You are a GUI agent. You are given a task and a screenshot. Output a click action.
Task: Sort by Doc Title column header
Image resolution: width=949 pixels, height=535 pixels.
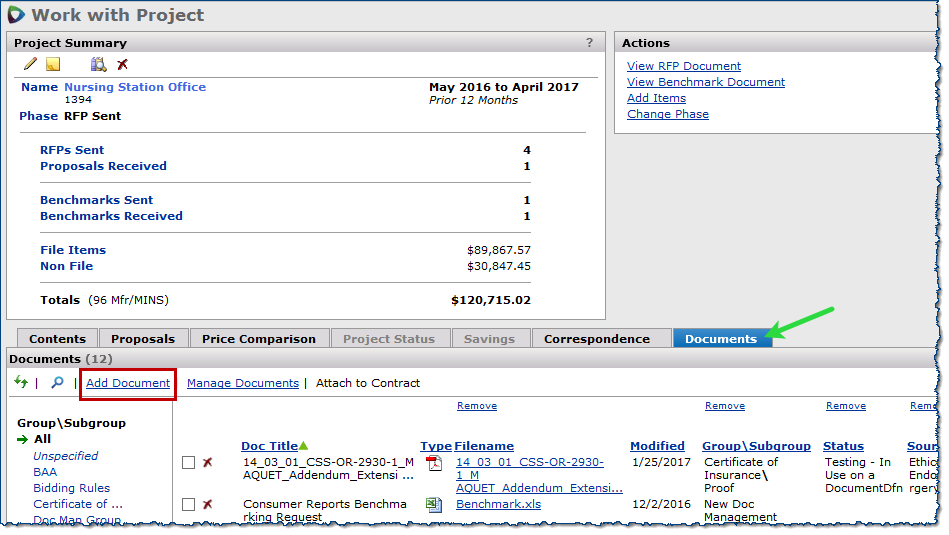click(269, 446)
